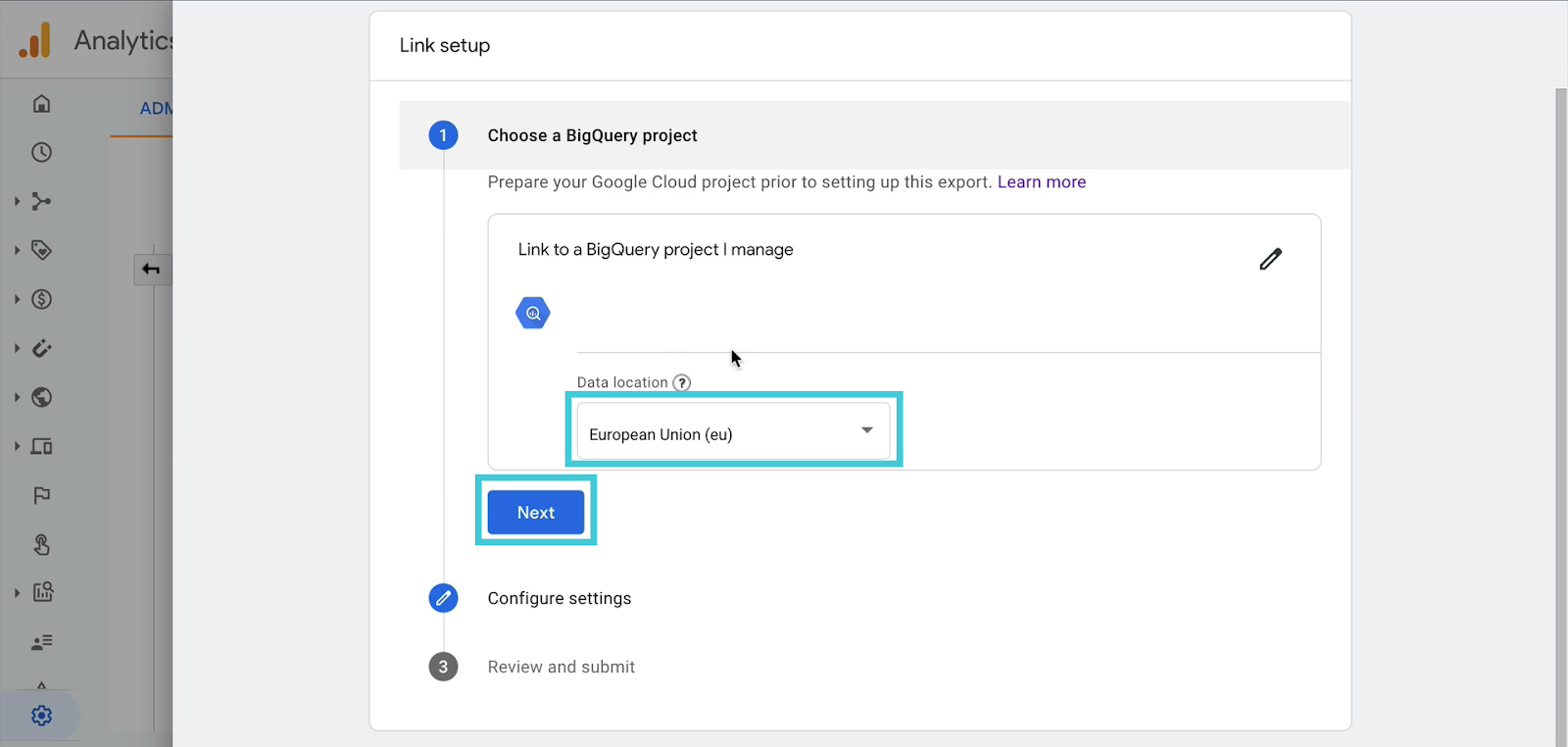This screenshot has width=1568, height=747.
Task: Switch to the ADMIN tab
Action: point(155,109)
